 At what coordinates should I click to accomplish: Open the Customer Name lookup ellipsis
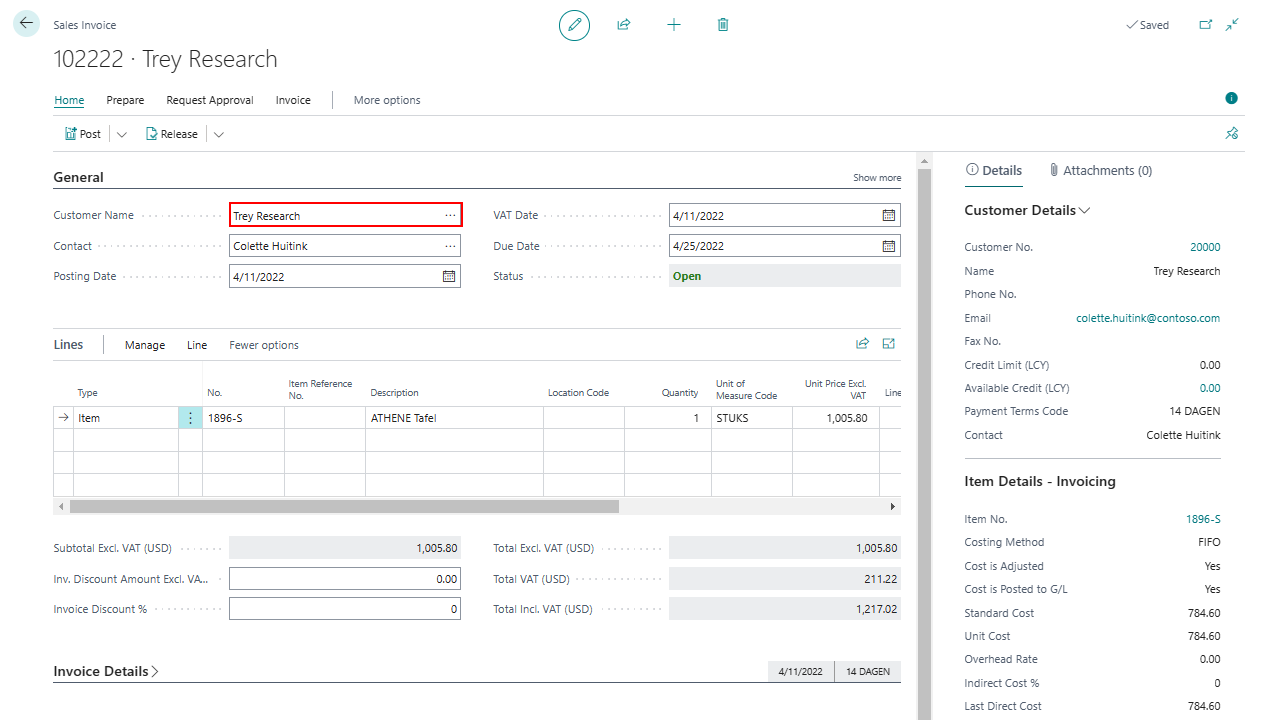pos(450,216)
